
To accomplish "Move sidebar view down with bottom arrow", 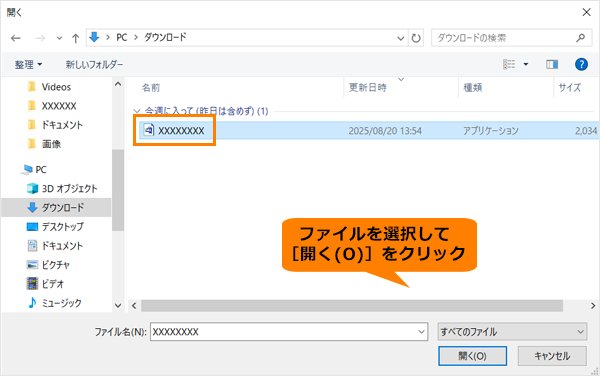I will [118, 306].
